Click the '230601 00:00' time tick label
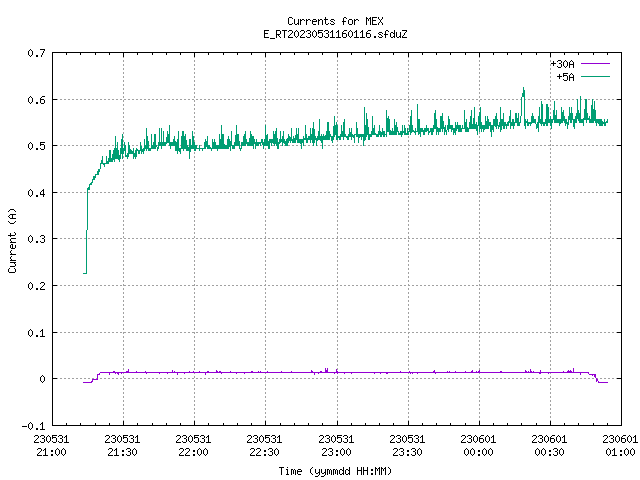The width and height of the screenshot is (640, 480). point(478,445)
